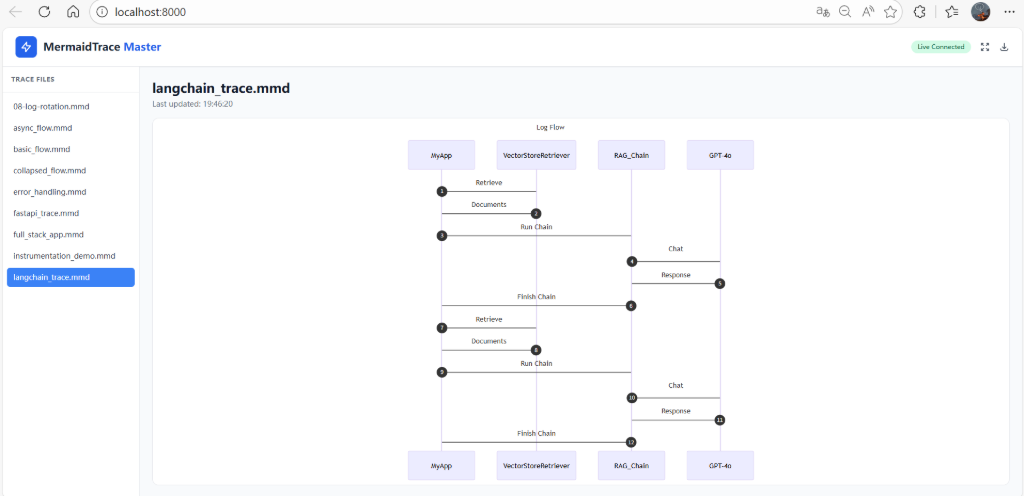1024x496 pixels.
Task: Click the zoom out magnifier icon
Action: click(845, 12)
